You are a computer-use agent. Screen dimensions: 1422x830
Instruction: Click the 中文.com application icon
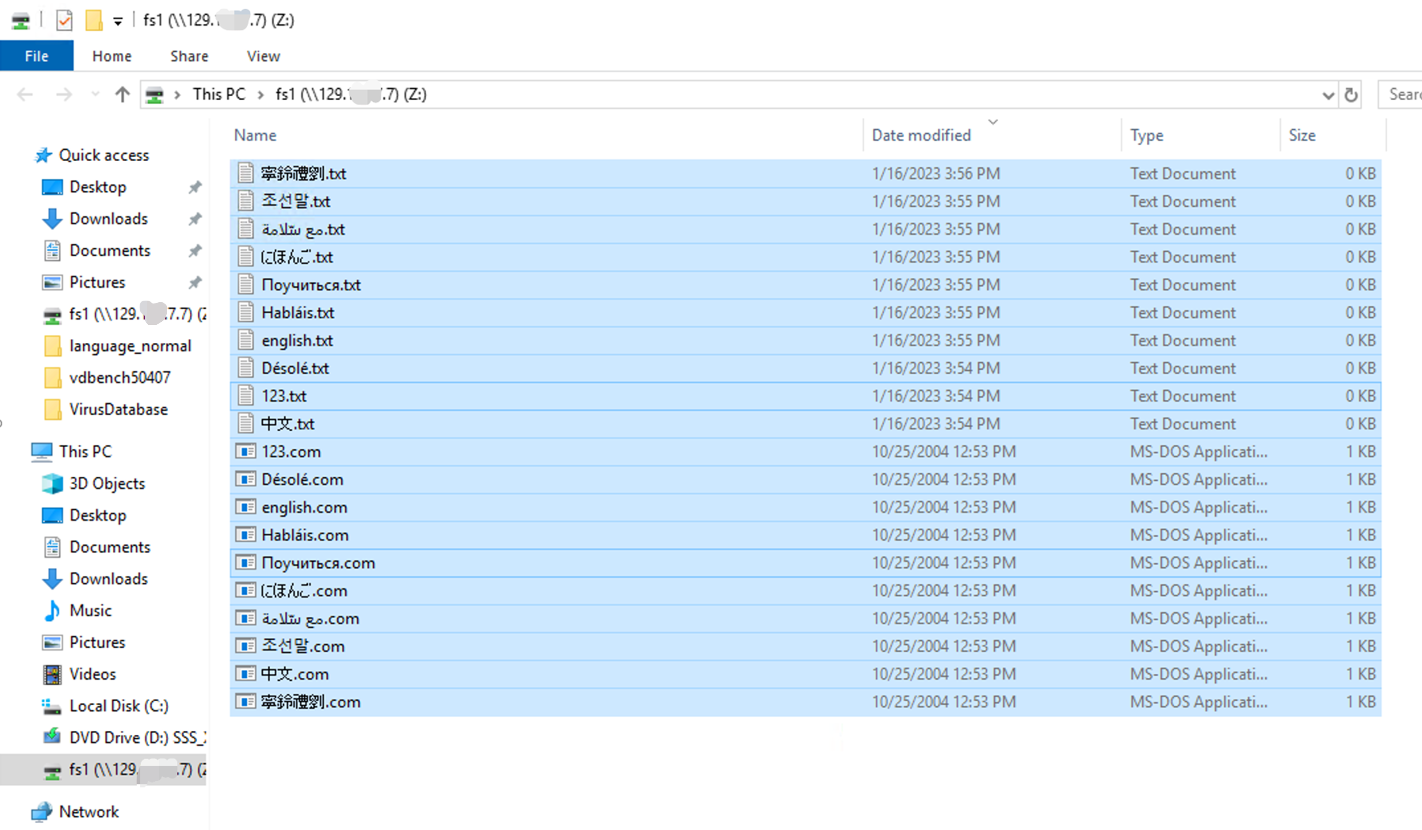(x=246, y=674)
